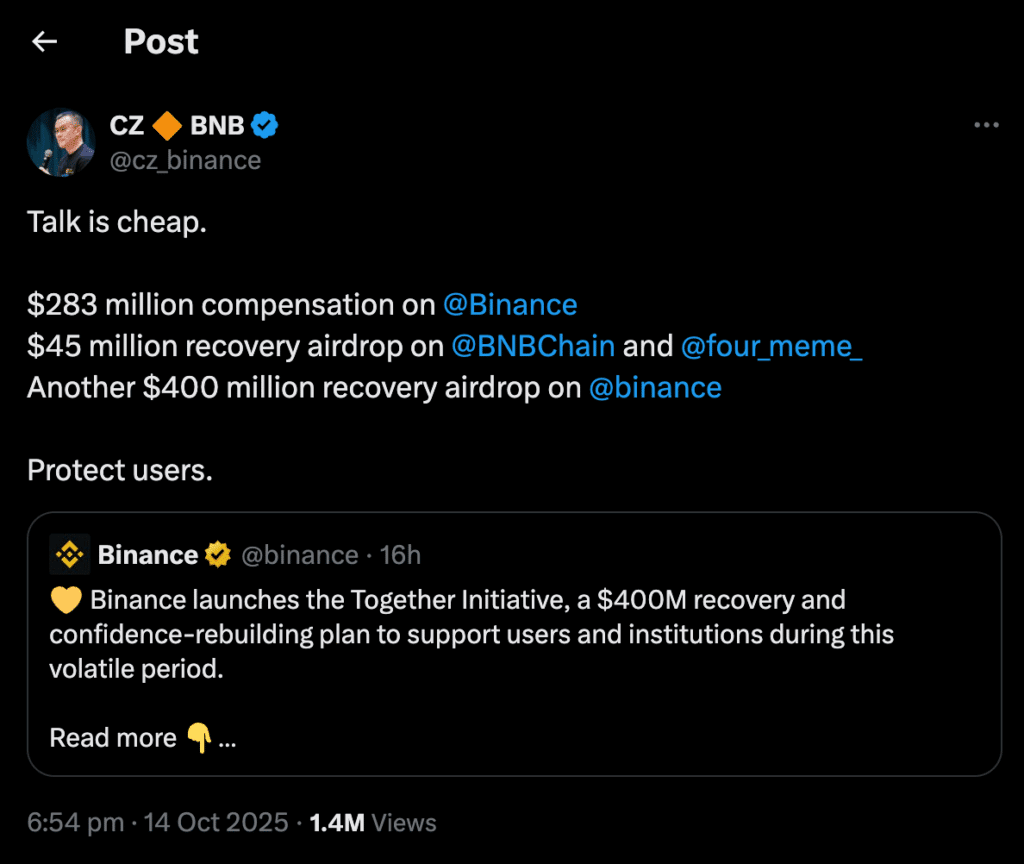
Task: Click the @binance handle in the quoted post
Action: click(x=299, y=554)
